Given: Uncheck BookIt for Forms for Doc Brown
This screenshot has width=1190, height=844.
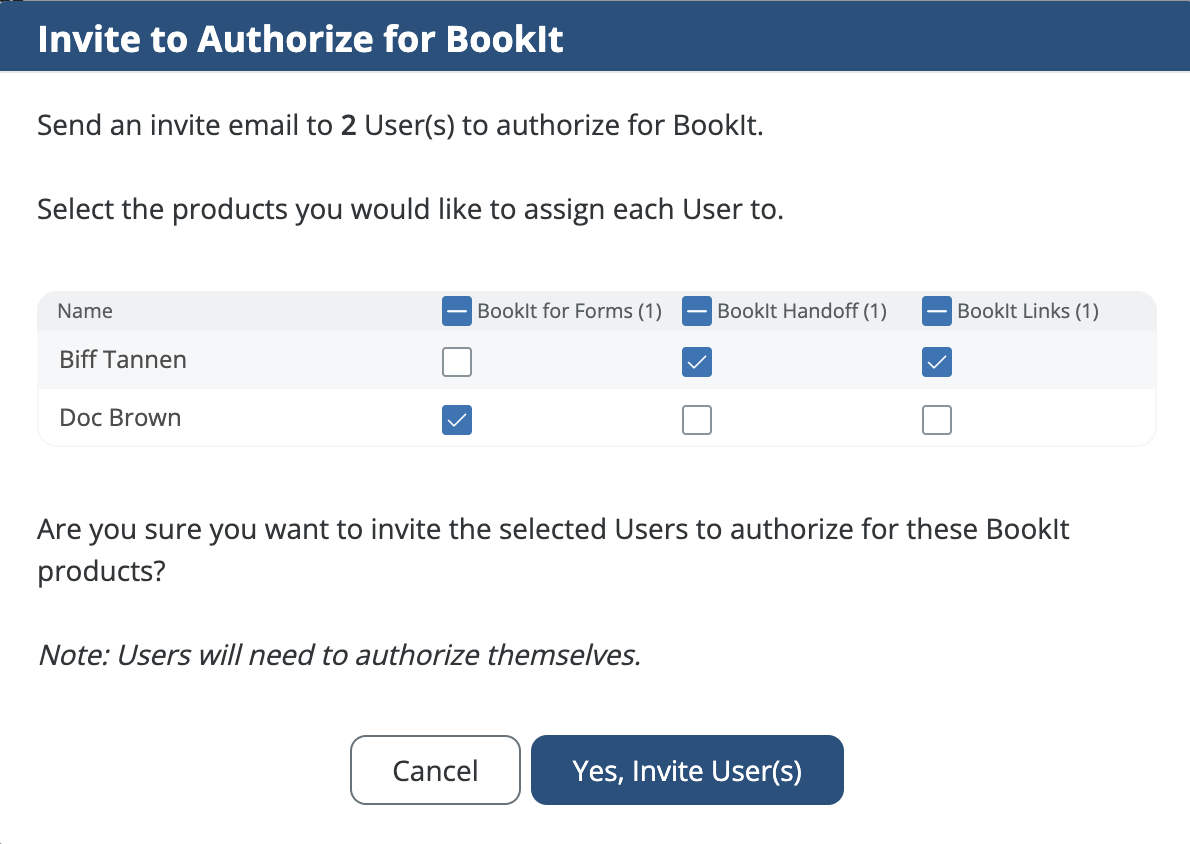Looking at the screenshot, I should click(457, 421).
